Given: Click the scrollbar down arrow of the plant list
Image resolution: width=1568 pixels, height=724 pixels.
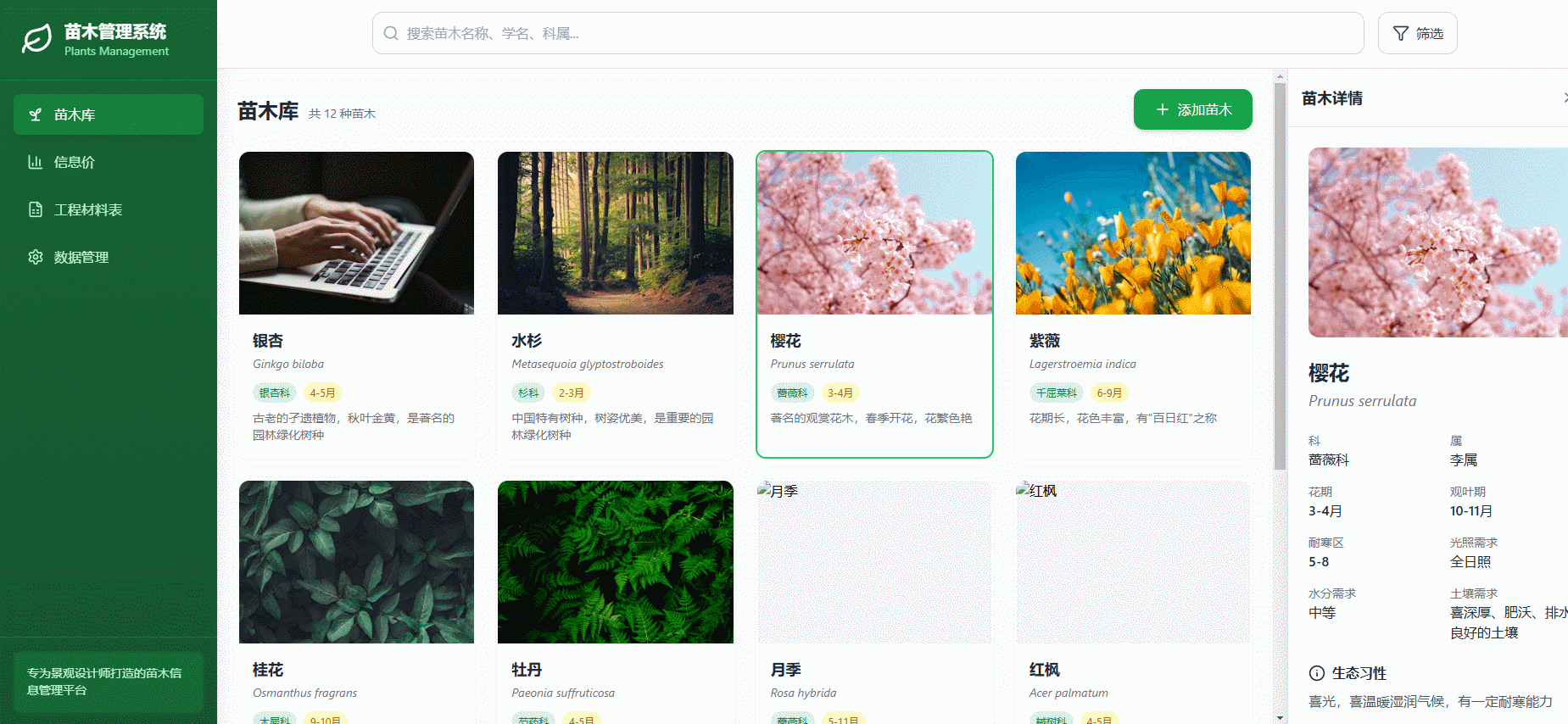Looking at the screenshot, I should [x=1280, y=718].
